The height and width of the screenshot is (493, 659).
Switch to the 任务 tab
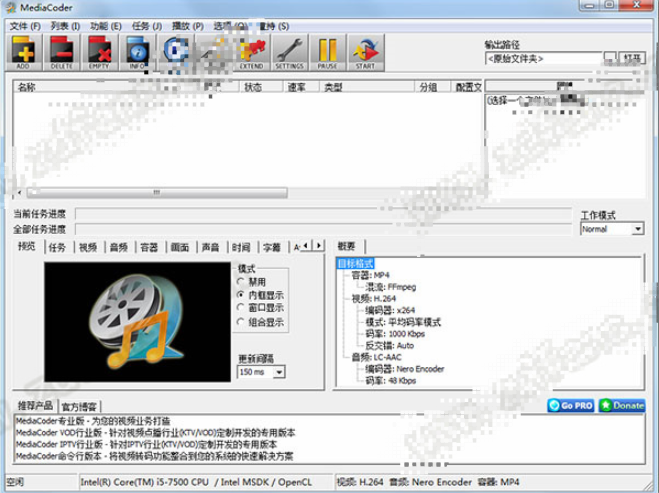click(x=57, y=248)
